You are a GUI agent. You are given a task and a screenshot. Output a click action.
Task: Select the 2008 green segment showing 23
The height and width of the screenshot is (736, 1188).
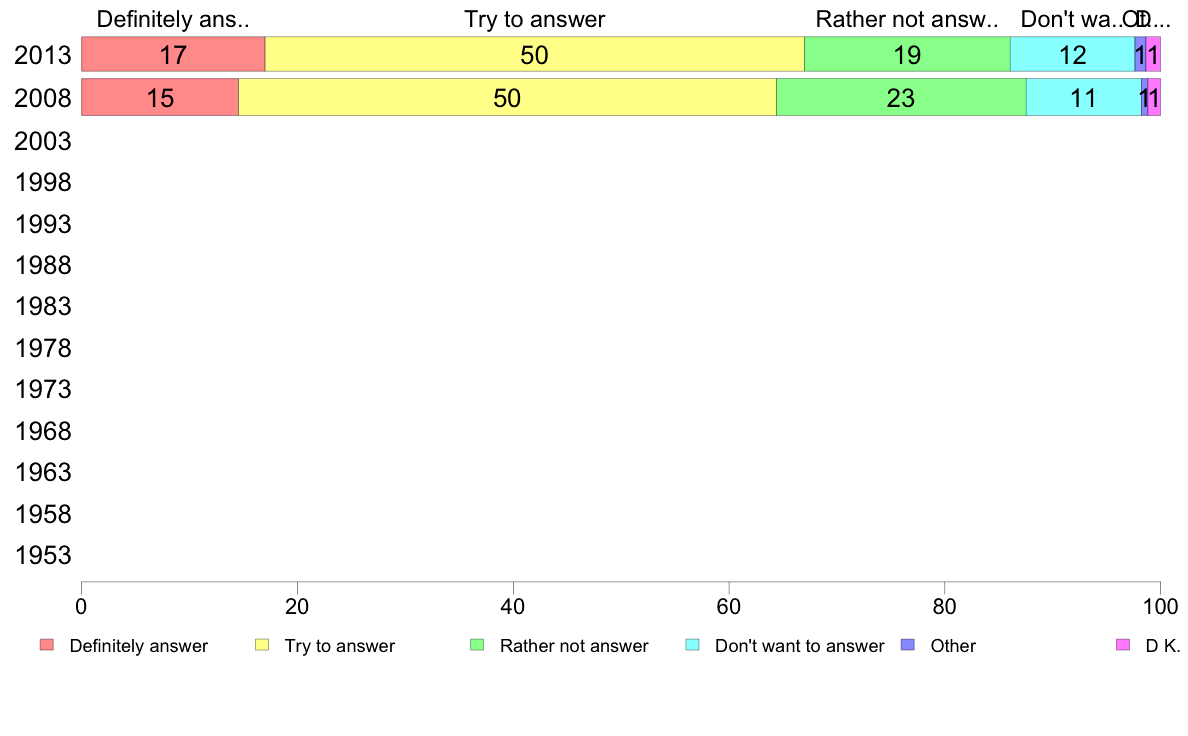click(902, 97)
